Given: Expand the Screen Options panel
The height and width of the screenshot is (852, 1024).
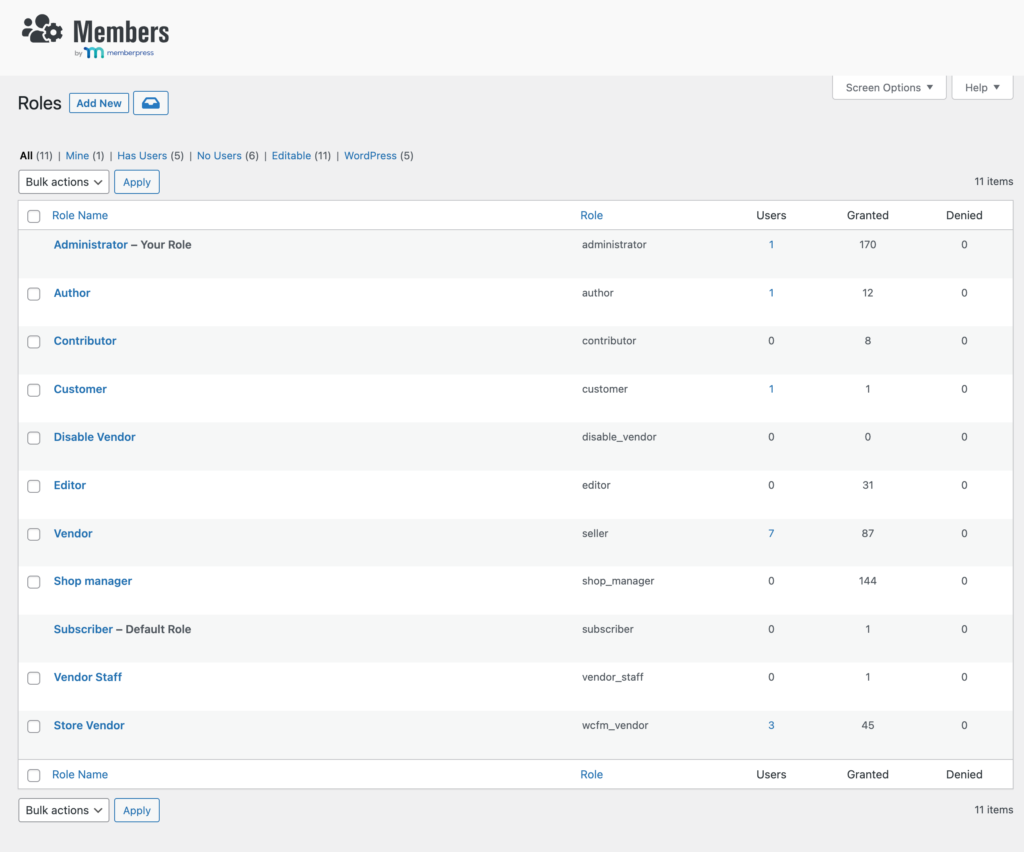Looking at the screenshot, I should click(x=889, y=87).
